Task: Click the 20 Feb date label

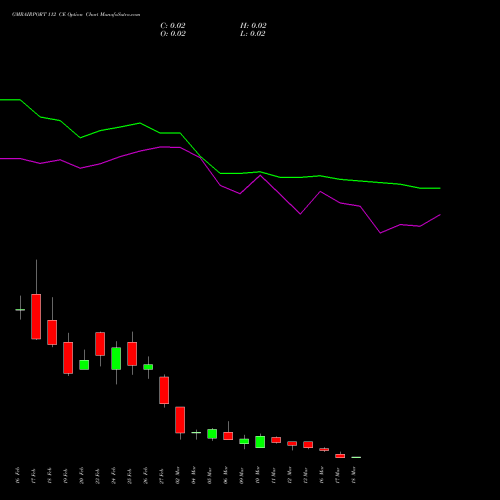Action: coord(82,475)
